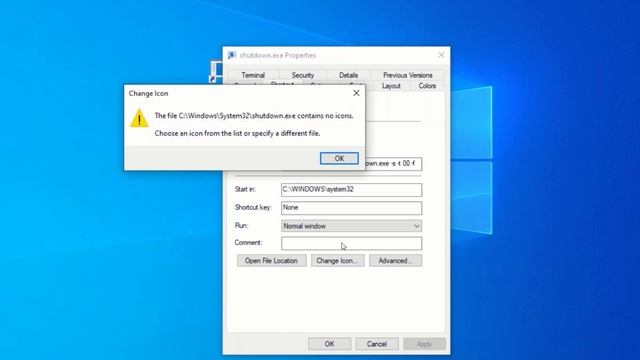Viewport: 640px width, 360px height.
Task: Click the 'Run:' label
Action: pos(241,225)
